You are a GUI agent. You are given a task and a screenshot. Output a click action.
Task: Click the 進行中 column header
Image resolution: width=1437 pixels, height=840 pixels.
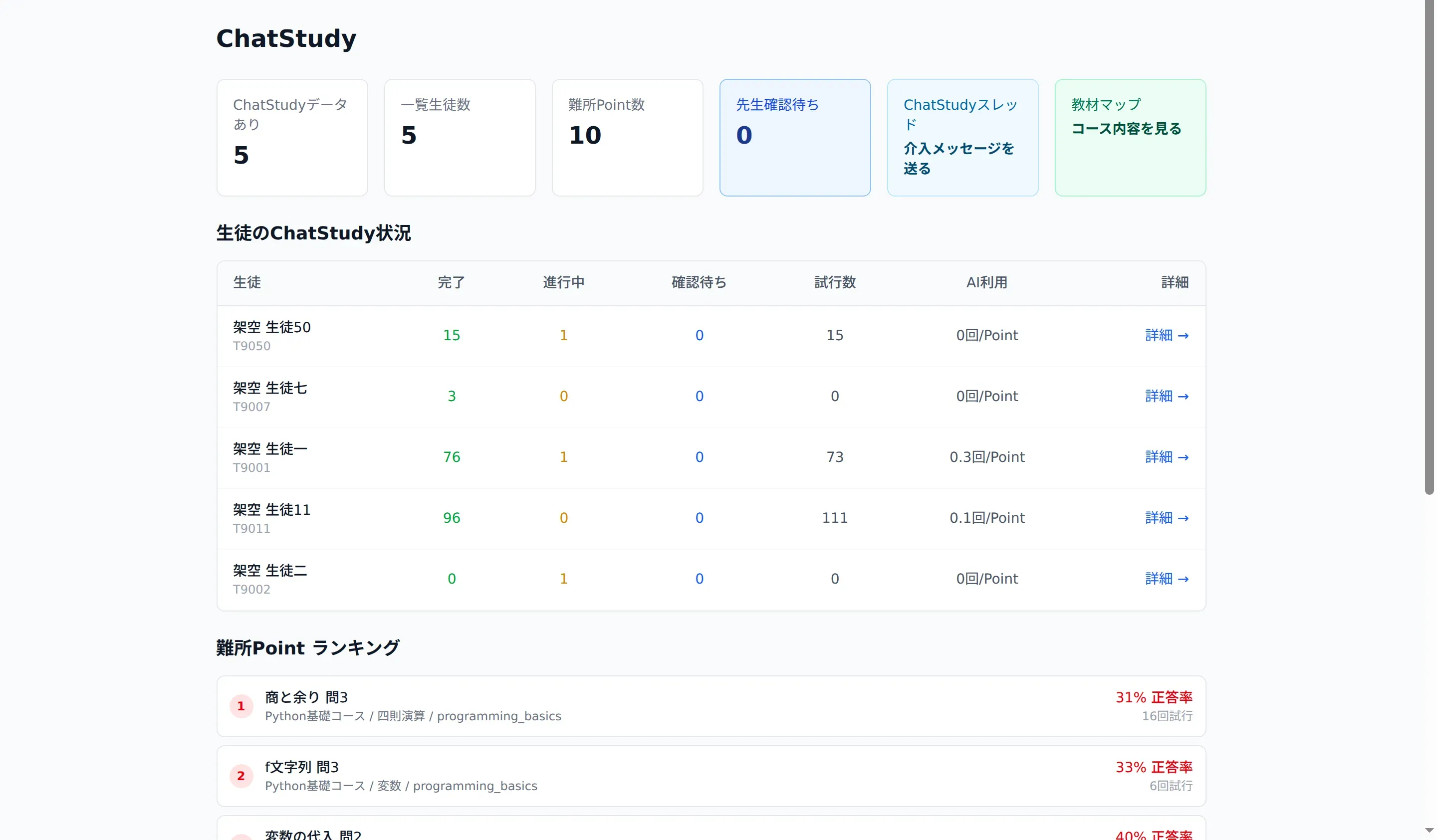(x=563, y=283)
